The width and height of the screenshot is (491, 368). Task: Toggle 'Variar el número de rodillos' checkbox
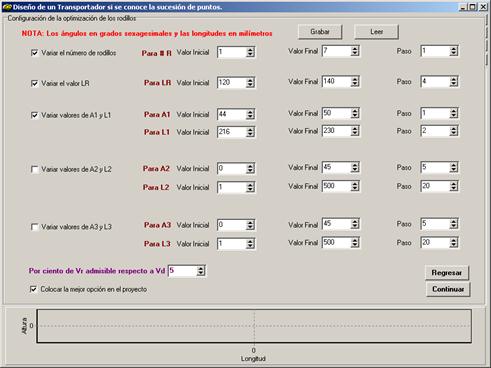click(34, 53)
